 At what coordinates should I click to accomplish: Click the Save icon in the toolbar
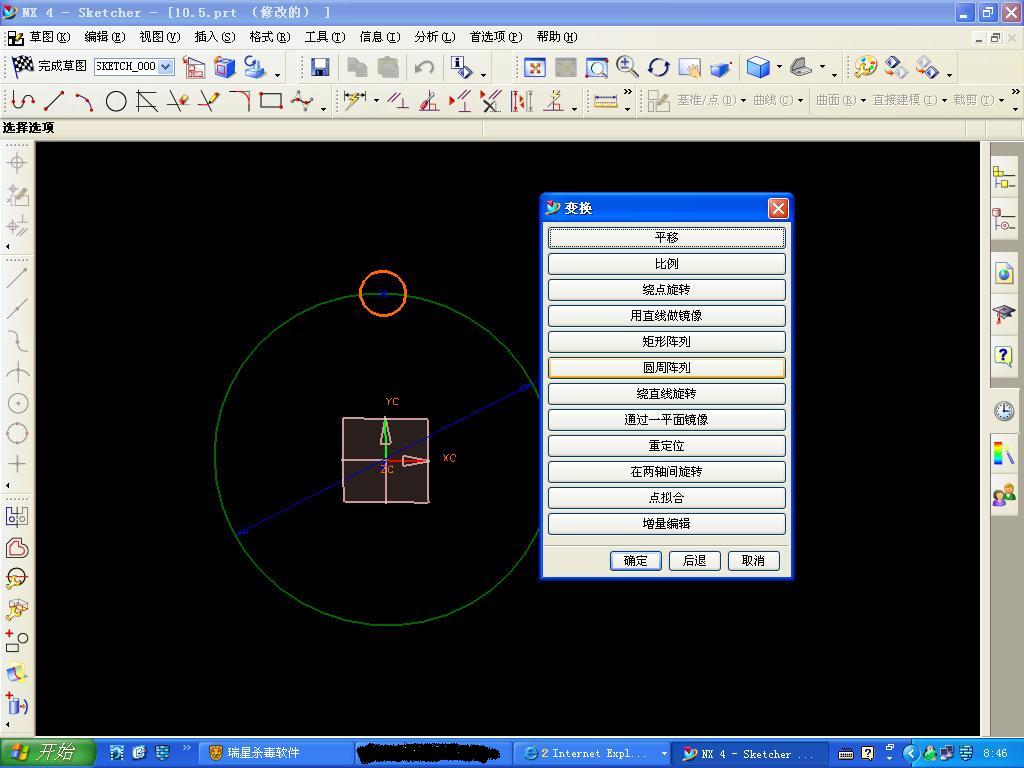point(320,67)
